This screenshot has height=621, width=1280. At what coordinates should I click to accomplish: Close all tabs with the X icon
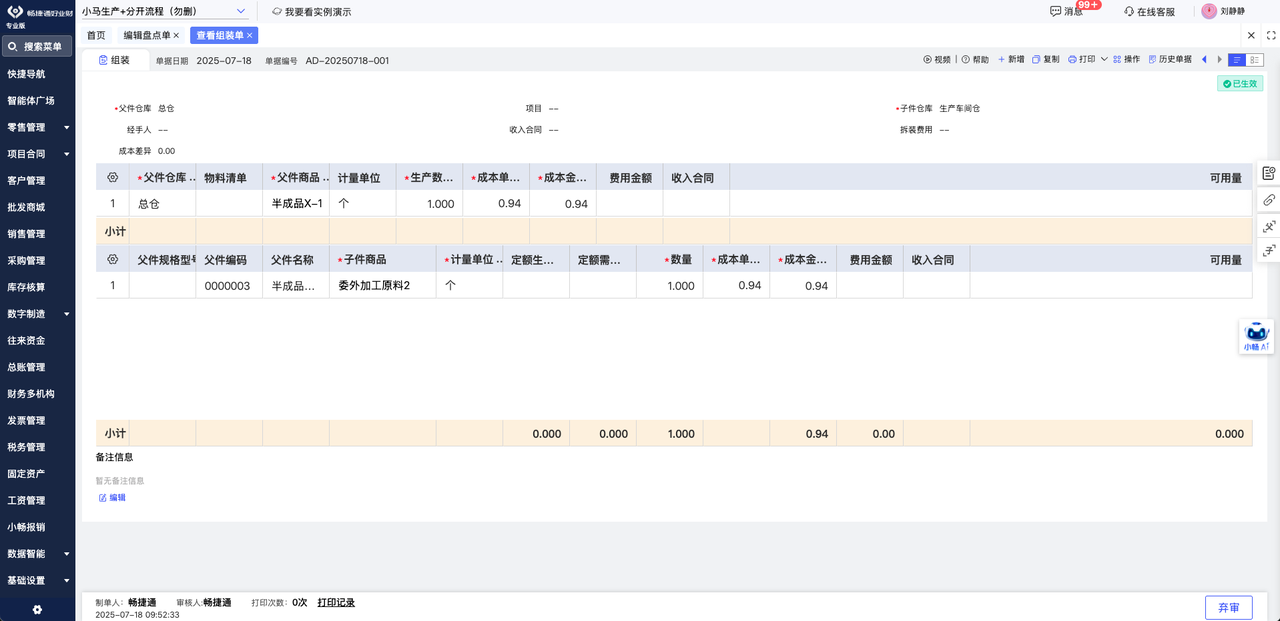1251,35
